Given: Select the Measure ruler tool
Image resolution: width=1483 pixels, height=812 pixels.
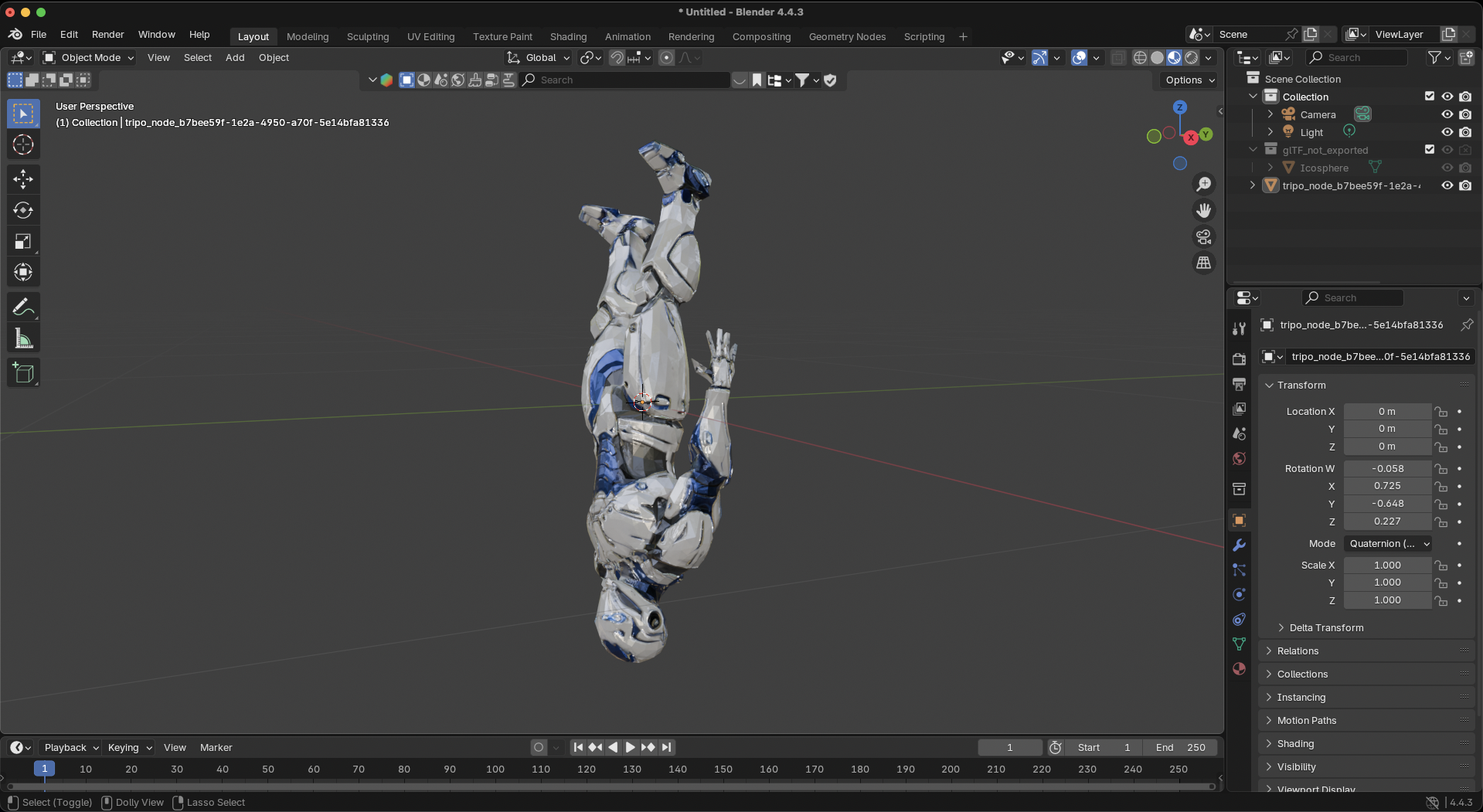Looking at the screenshot, I should point(23,338).
